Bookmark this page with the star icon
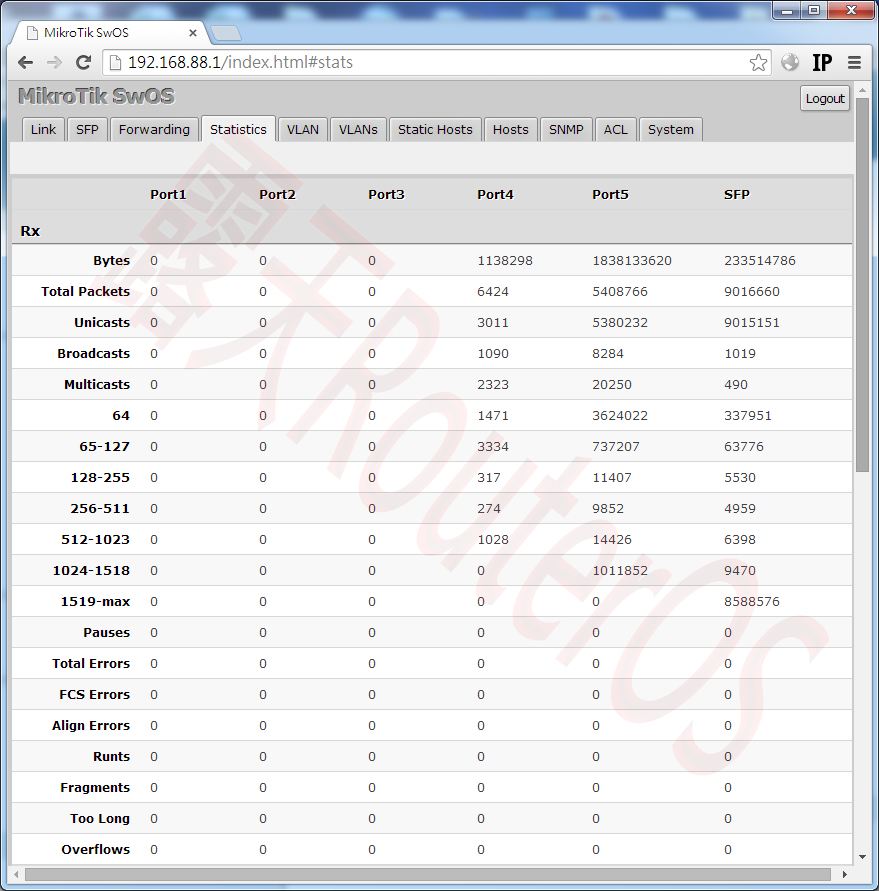879x891 pixels. pyautogui.click(x=758, y=63)
